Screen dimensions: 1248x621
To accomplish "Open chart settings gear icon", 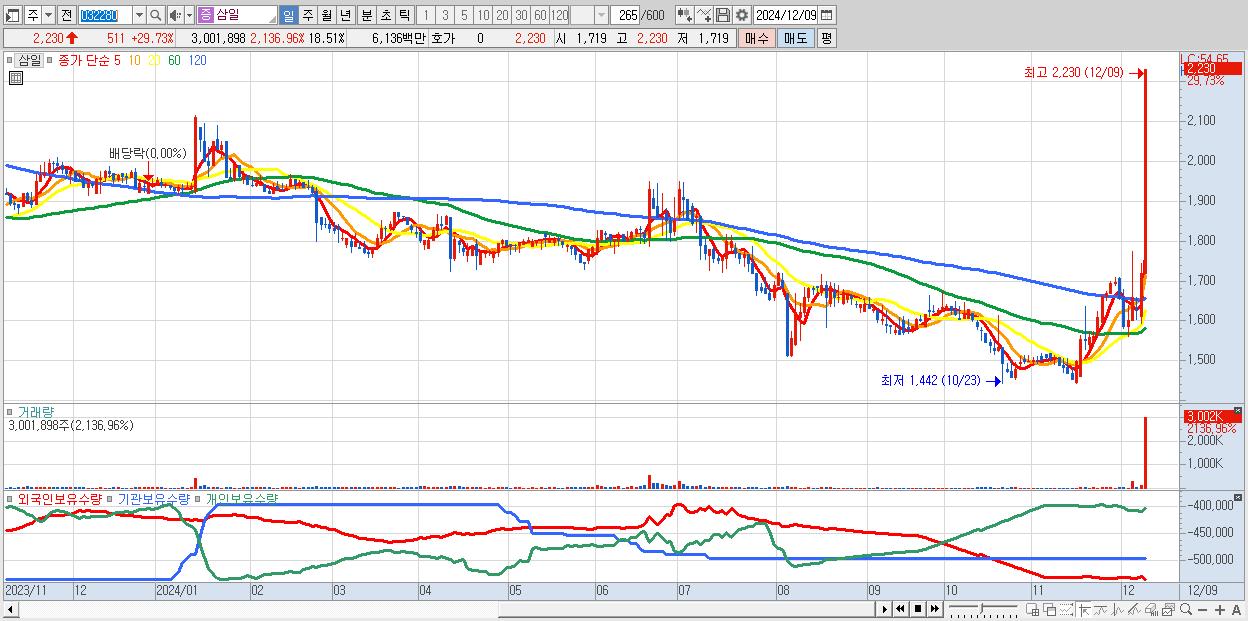I will (742, 15).
